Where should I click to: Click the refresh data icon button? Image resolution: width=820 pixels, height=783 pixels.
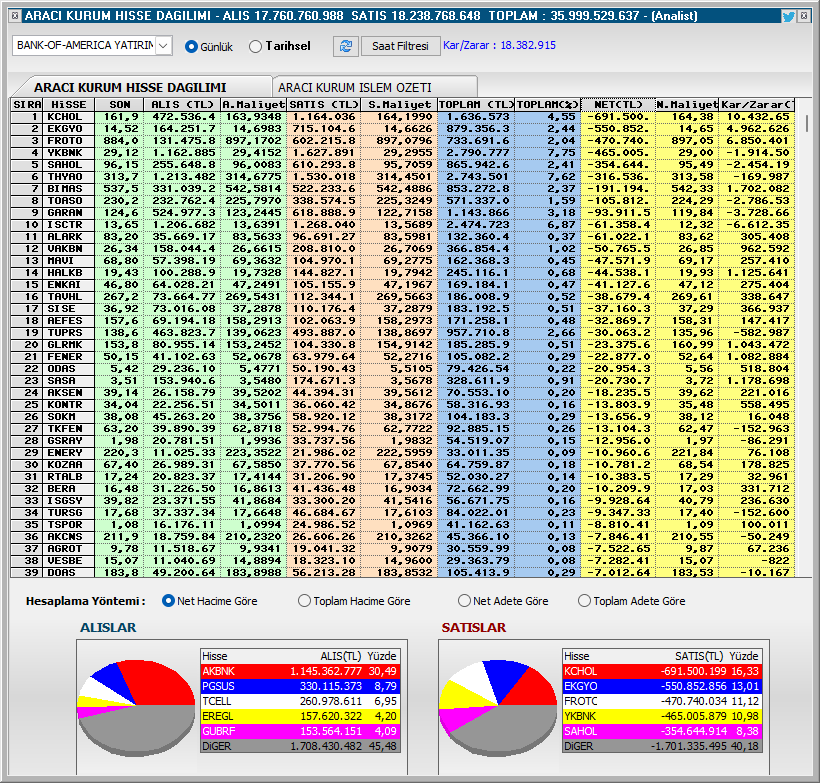pyautogui.click(x=346, y=46)
